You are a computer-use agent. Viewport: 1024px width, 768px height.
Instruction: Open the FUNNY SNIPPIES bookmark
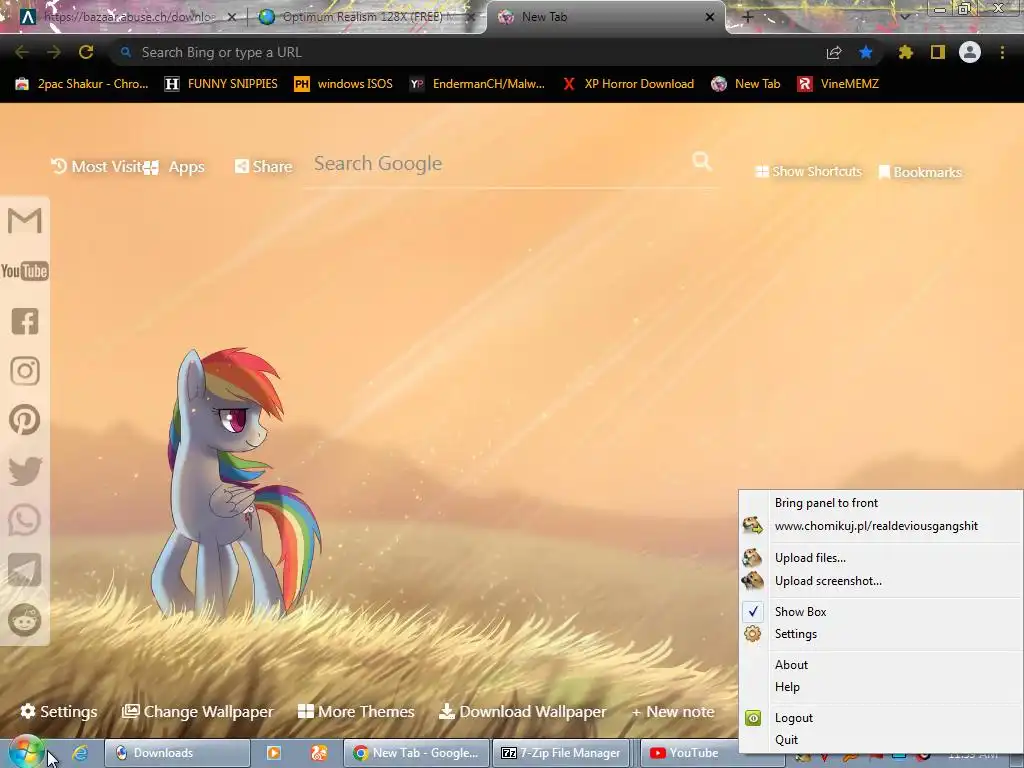point(221,84)
